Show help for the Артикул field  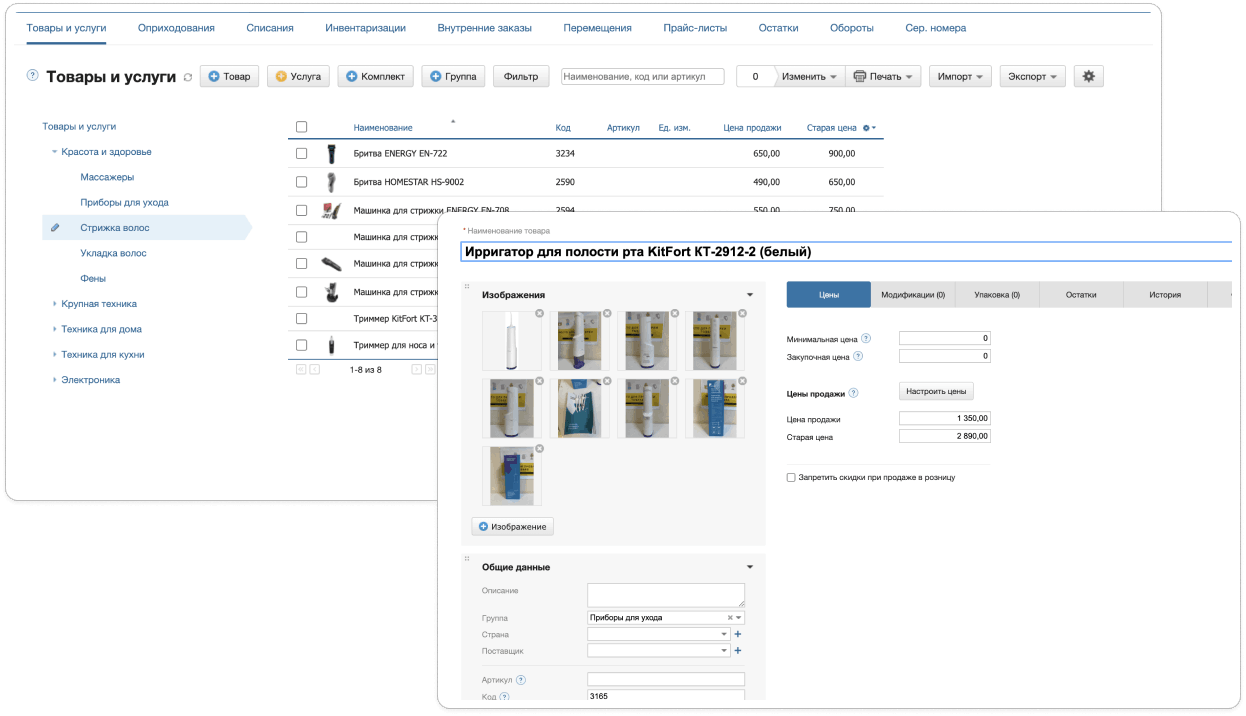(x=521, y=680)
